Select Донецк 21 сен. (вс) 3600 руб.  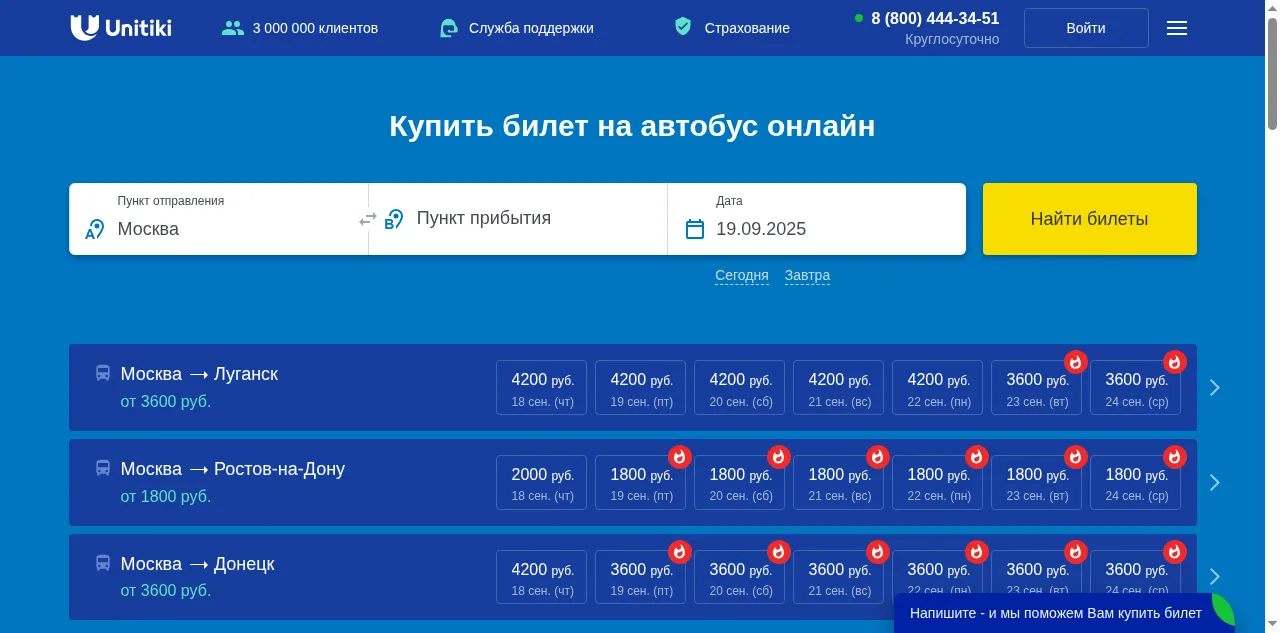point(839,577)
